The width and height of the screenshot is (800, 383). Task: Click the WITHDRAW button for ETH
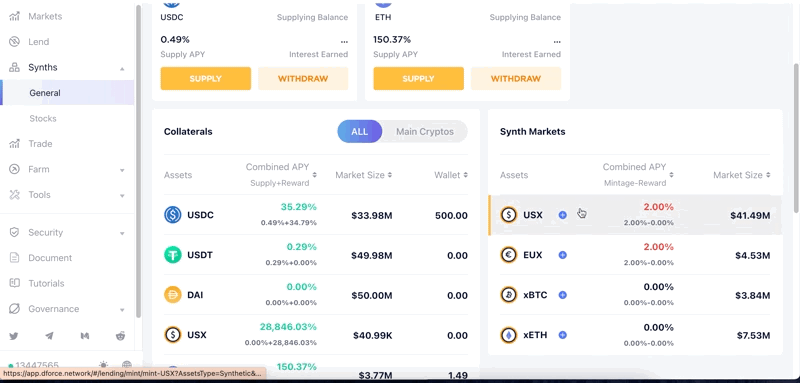pyautogui.click(x=516, y=79)
